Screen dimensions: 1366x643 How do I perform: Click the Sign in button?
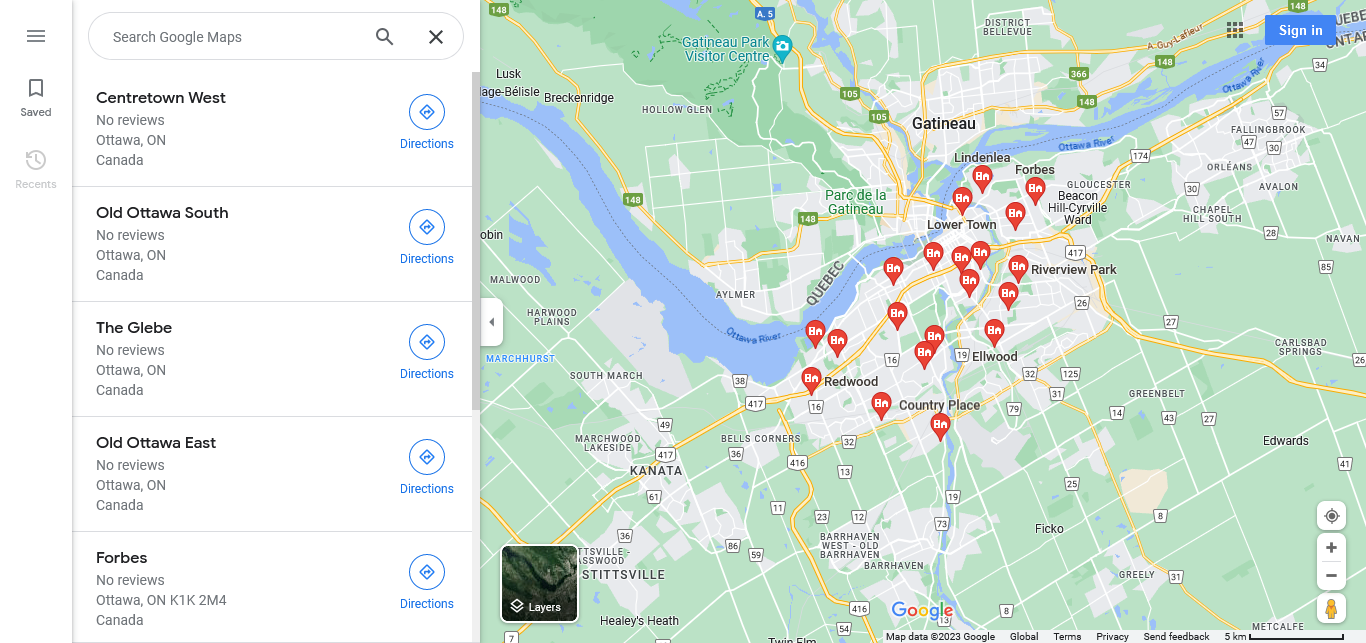coord(1300,30)
